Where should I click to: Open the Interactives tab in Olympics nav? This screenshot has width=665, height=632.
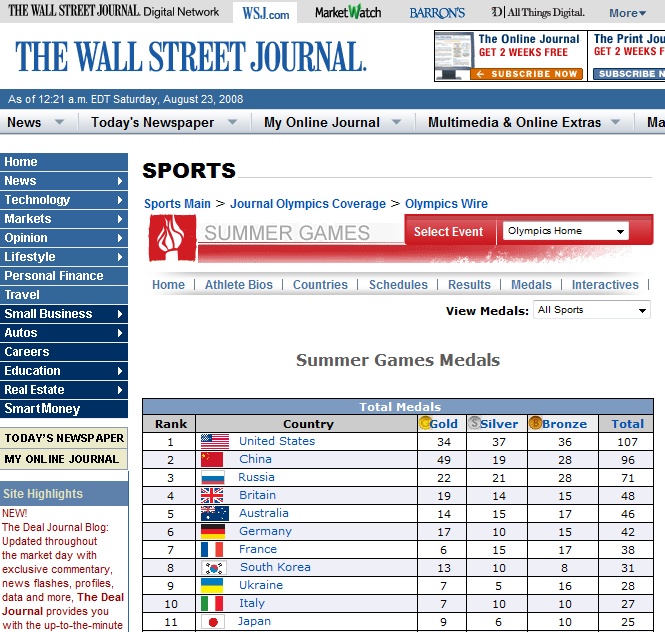[605, 285]
